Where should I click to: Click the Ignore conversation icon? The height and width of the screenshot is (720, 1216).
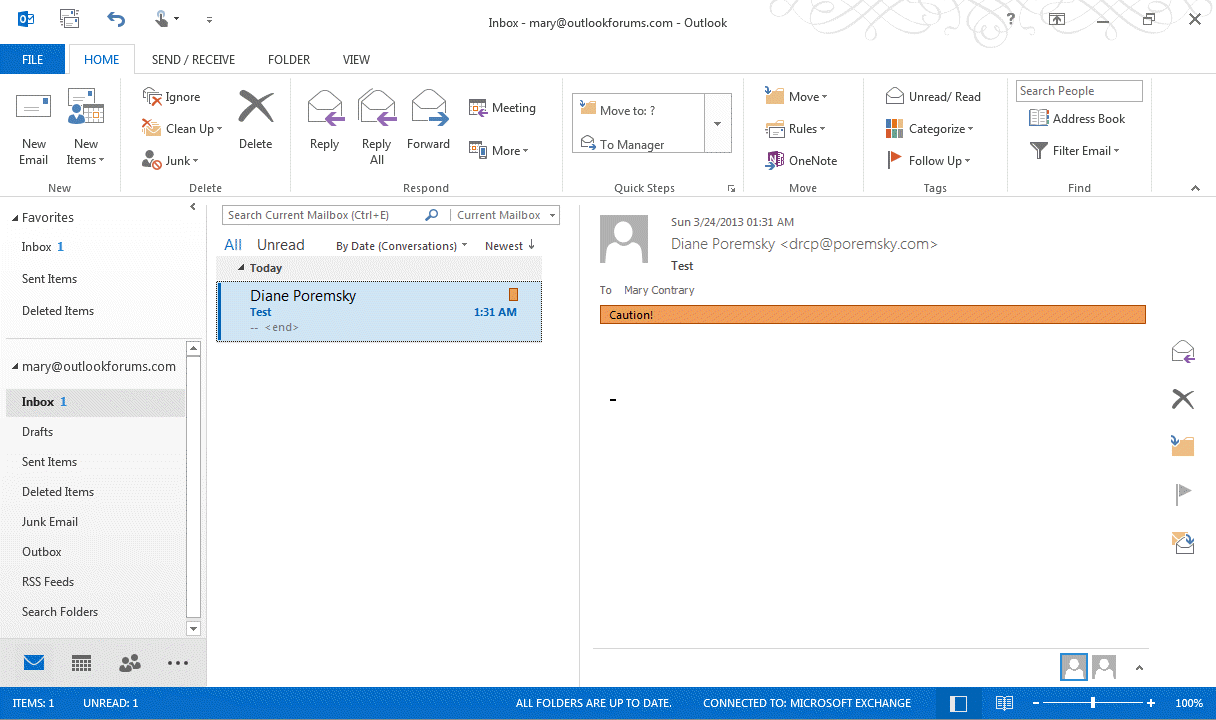pos(152,97)
